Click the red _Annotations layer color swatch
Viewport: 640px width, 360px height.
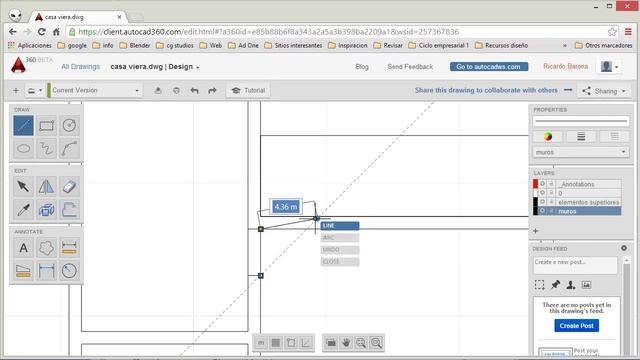tap(536, 184)
